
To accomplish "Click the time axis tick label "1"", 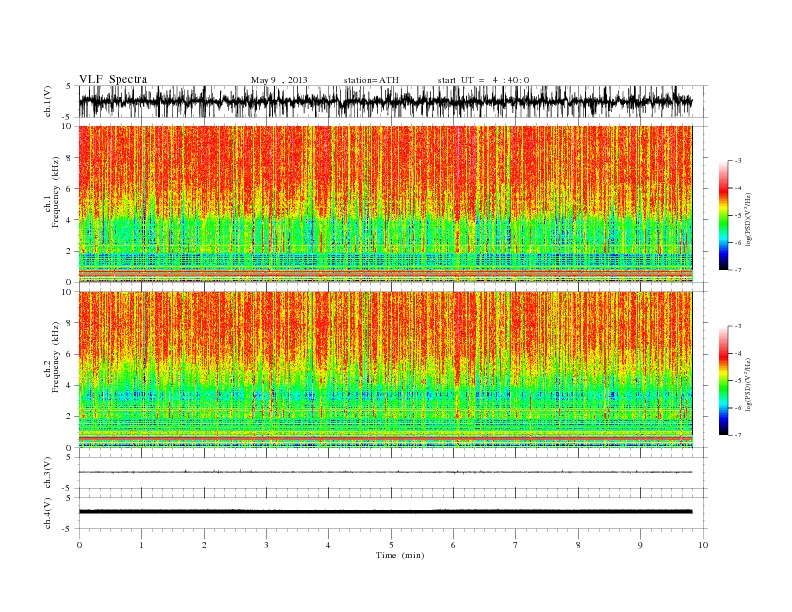I will 141,545.
